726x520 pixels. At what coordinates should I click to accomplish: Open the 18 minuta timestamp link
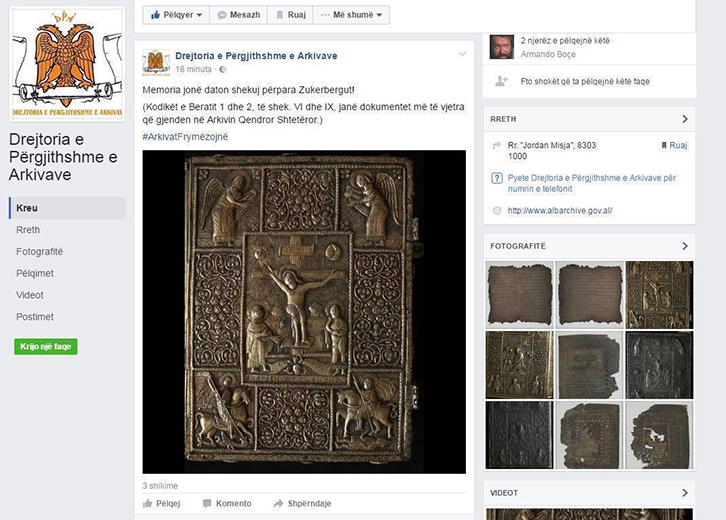coord(194,69)
